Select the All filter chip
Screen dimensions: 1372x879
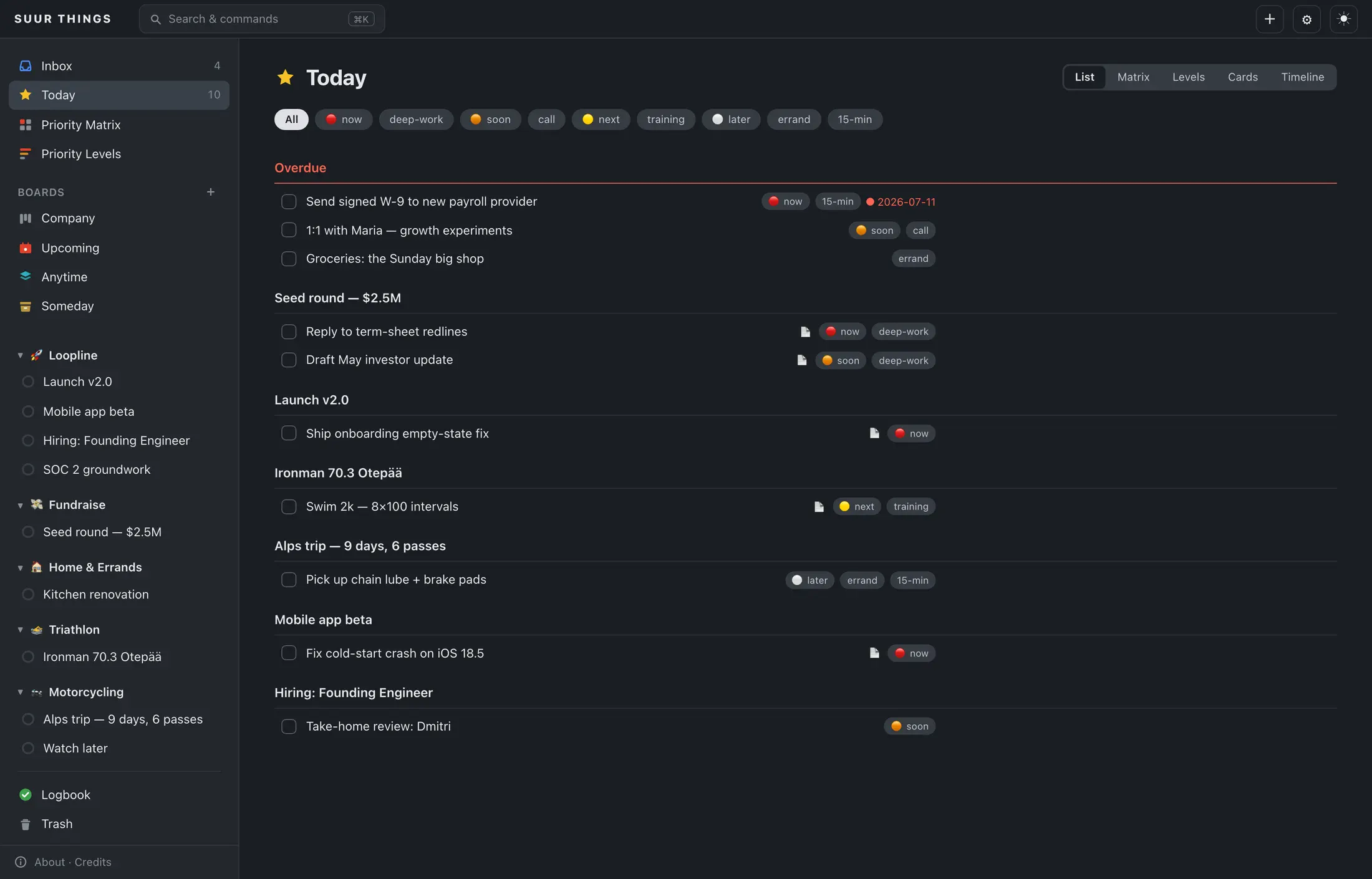point(291,120)
